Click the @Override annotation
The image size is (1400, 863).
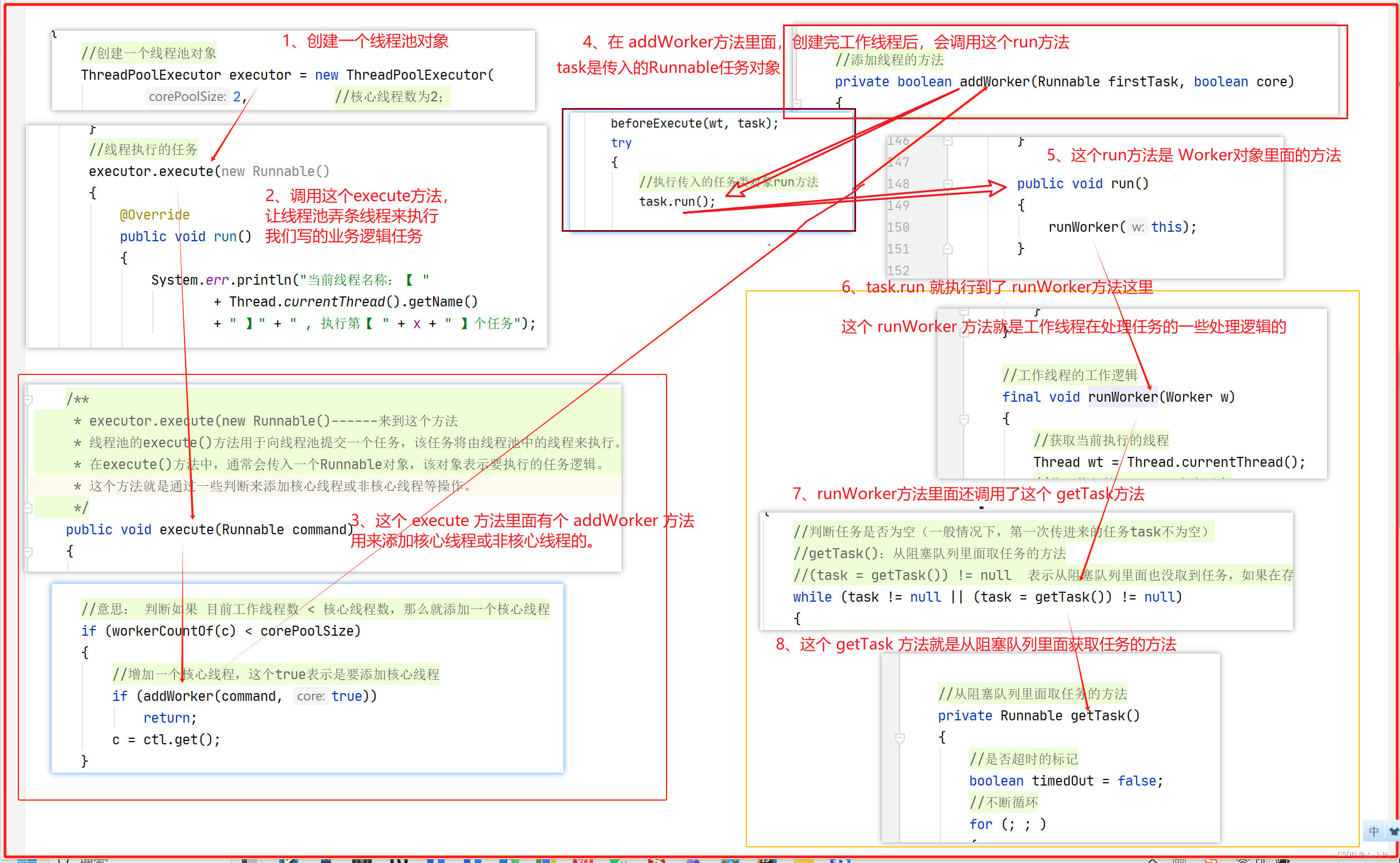[x=155, y=214]
